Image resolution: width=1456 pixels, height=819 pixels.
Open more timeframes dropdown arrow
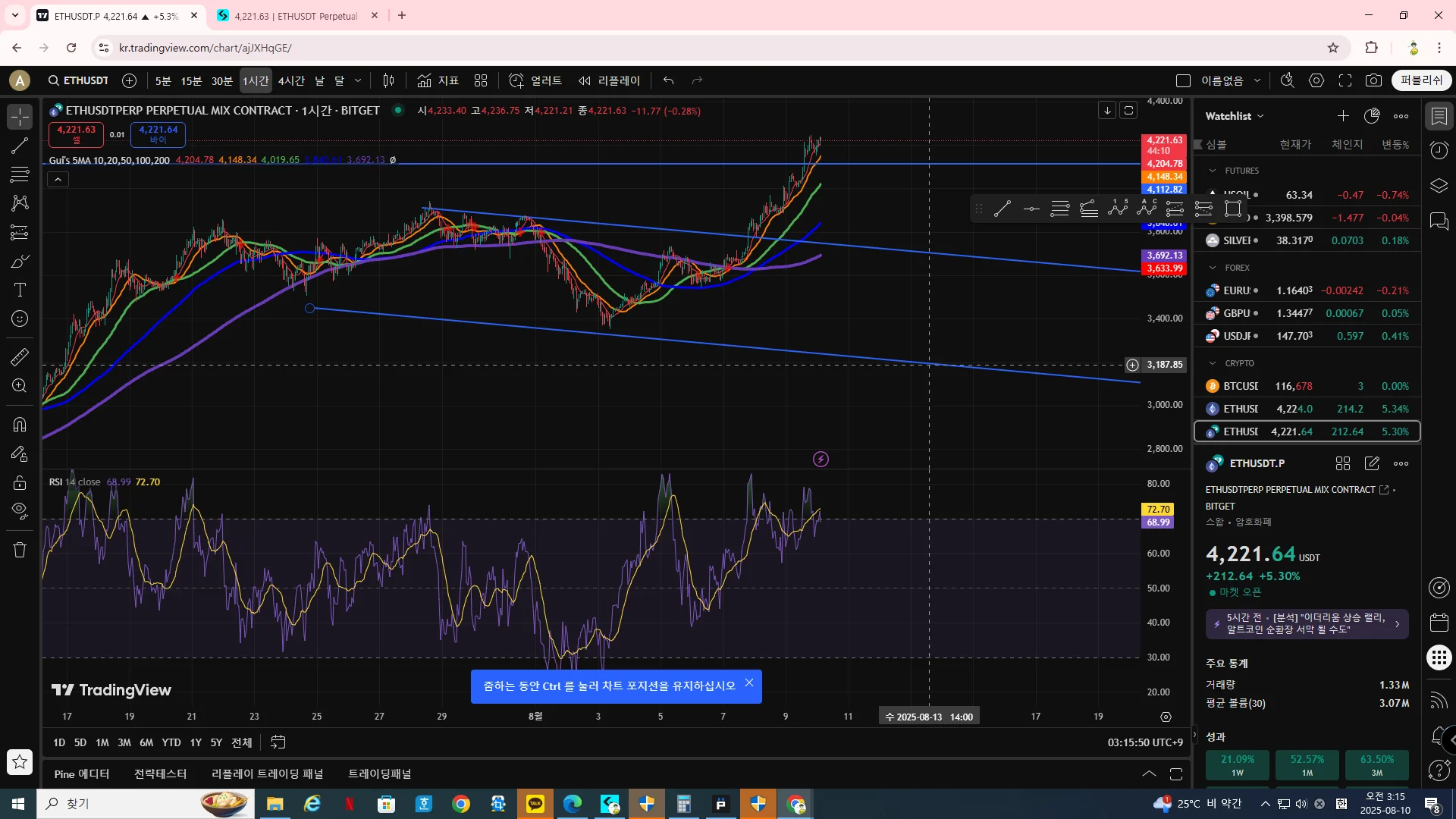coord(358,80)
